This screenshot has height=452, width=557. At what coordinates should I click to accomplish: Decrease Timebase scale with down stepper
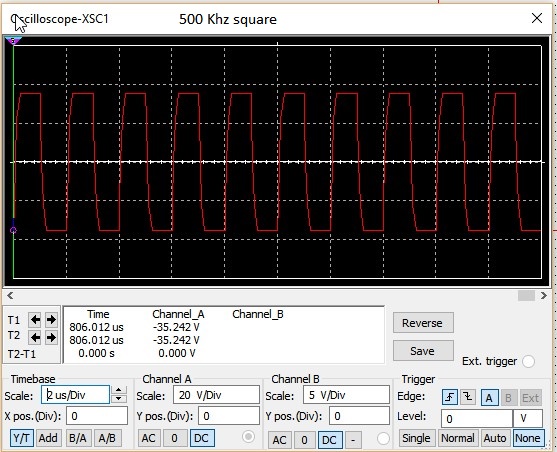(x=119, y=399)
